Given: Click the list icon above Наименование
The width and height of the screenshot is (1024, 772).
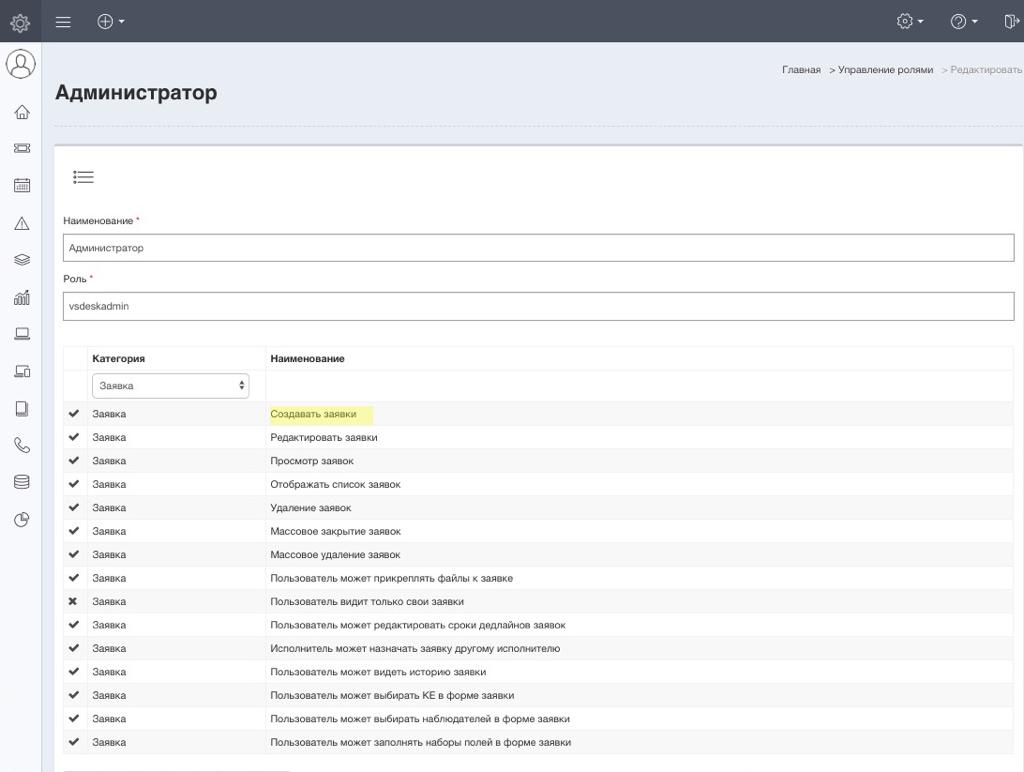Looking at the screenshot, I should tap(83, 177).
